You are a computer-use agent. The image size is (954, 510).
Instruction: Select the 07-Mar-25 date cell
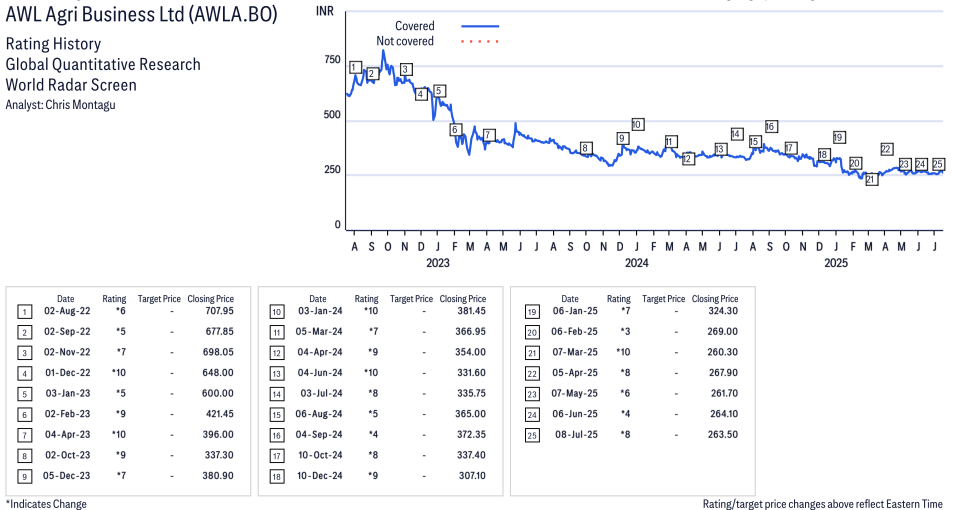pyautogui.click(x=575, y=352)
